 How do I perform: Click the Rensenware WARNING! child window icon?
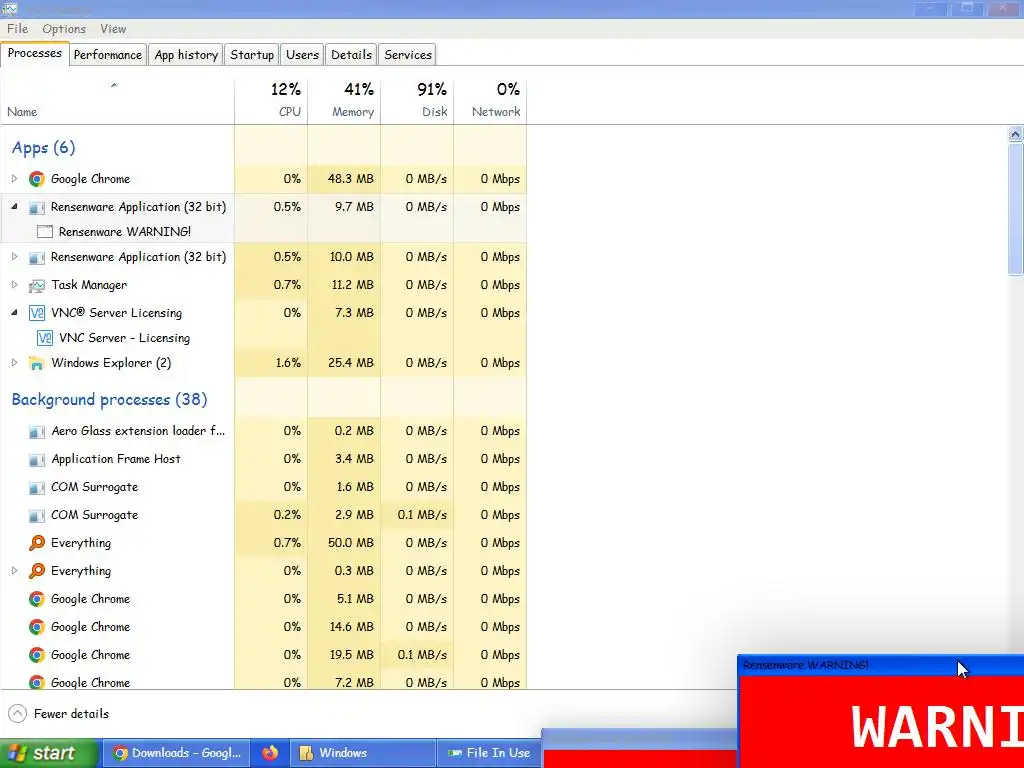click(x=44, y=232)
